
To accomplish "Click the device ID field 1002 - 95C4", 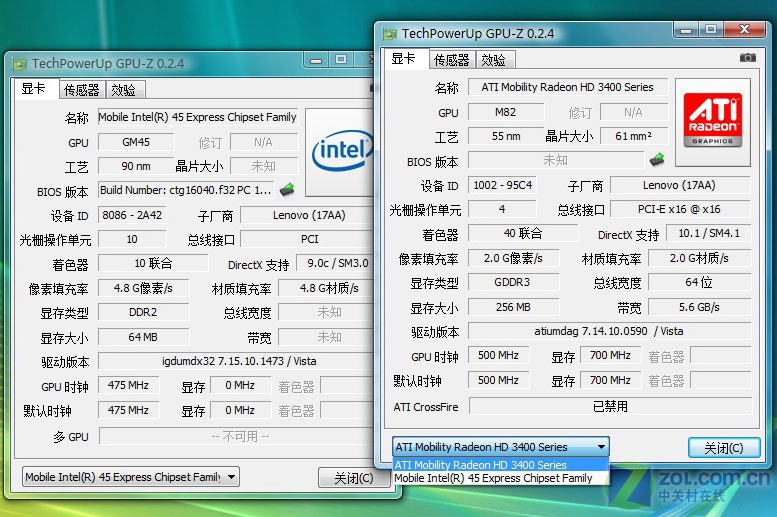I will click(502, 185).
